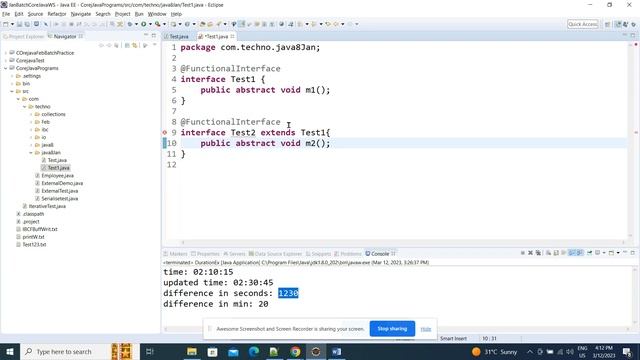Viewport: 640px width, 360px height.
Task: Close the Test1.java editor tab
Action: point(232,36)
